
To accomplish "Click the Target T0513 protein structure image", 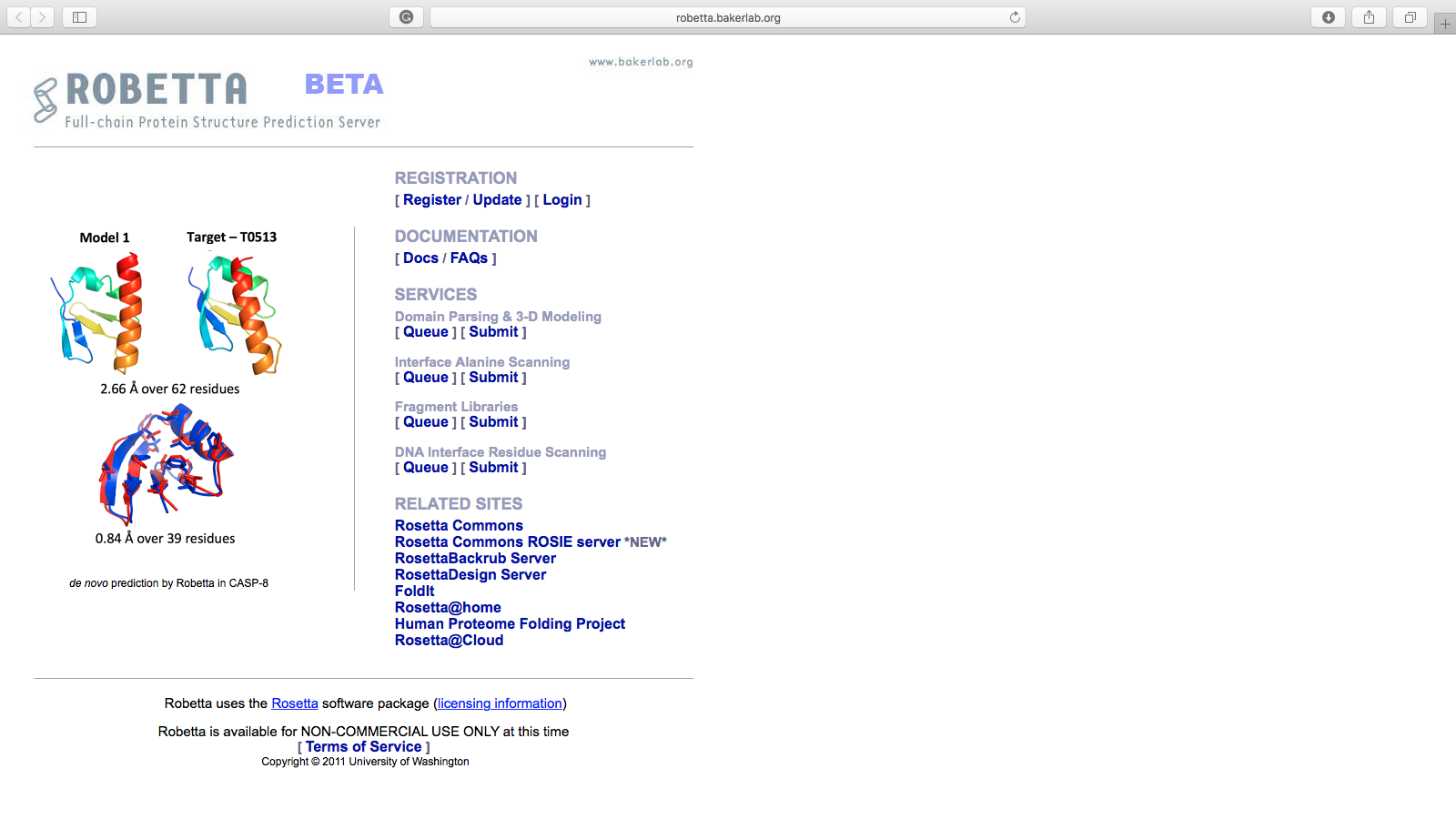I will point(236,314).
